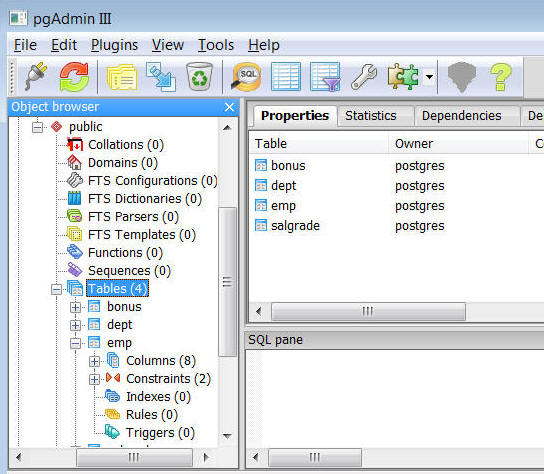Open object properties toolbar icon
The height and width of the screenshot is (474, 544).
tap(122, 77)
